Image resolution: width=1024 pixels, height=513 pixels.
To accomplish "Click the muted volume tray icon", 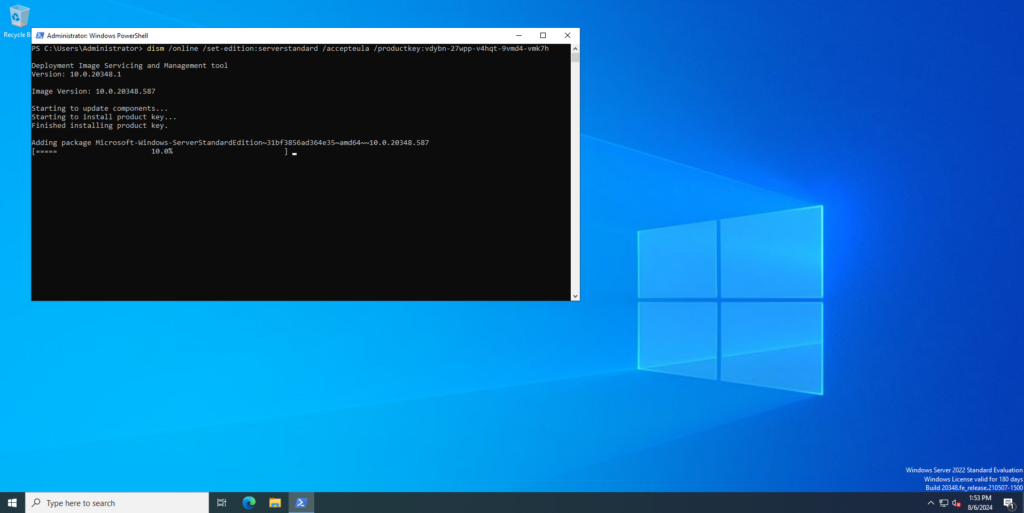I will coord(957,503).
